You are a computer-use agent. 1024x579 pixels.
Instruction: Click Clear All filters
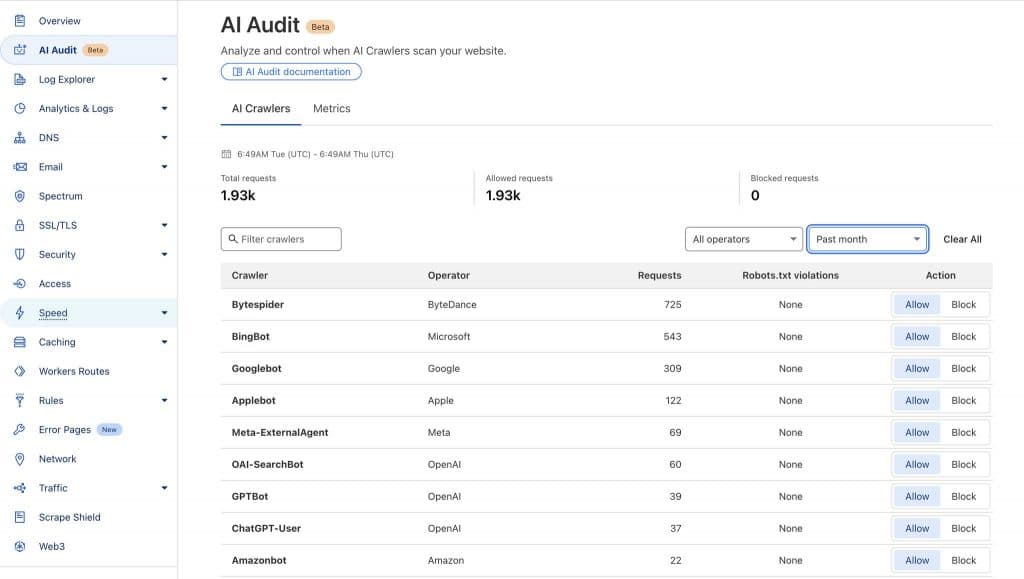tap(962, 239)
